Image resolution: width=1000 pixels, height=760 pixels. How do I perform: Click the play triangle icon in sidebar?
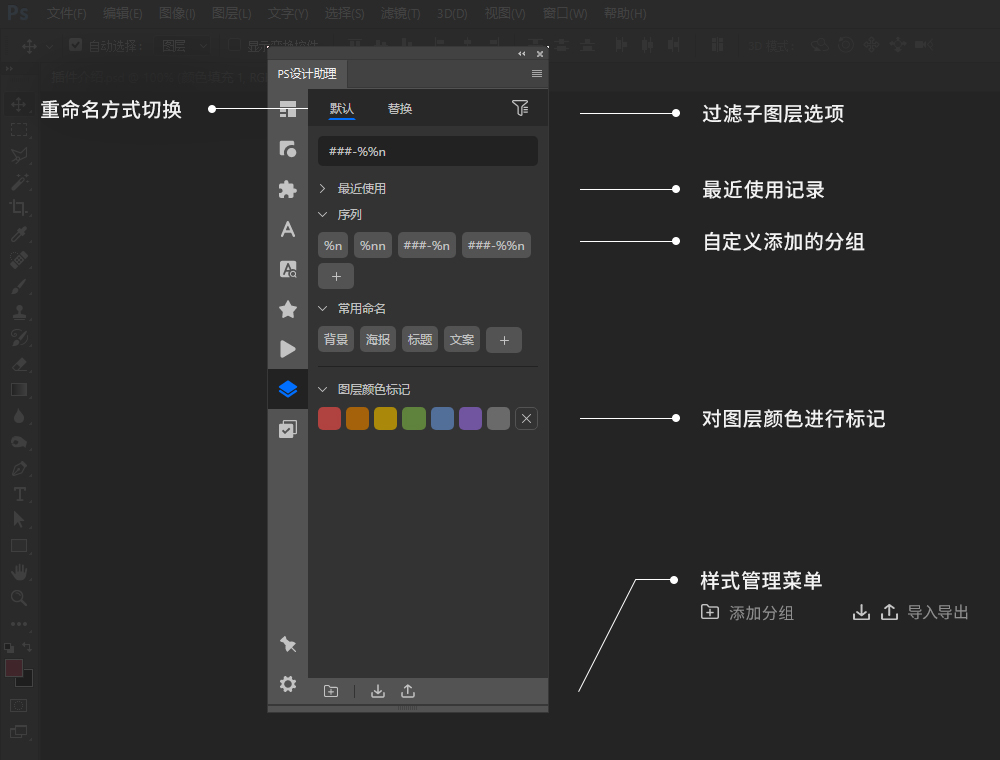[x=288, y=349]
